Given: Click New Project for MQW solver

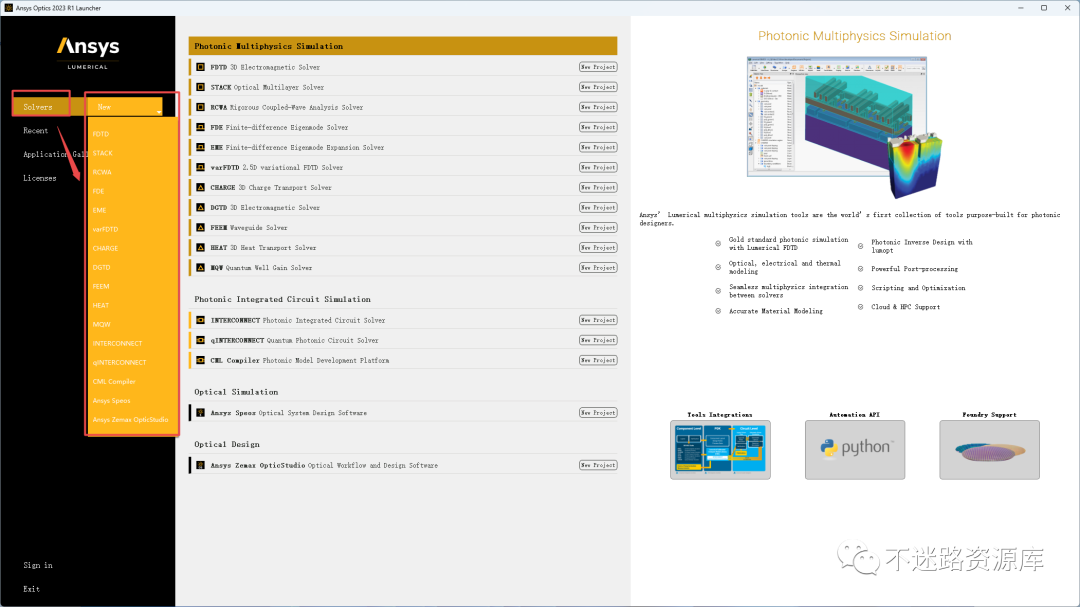Looking at the screenshot, I should [x=598, y=267].
